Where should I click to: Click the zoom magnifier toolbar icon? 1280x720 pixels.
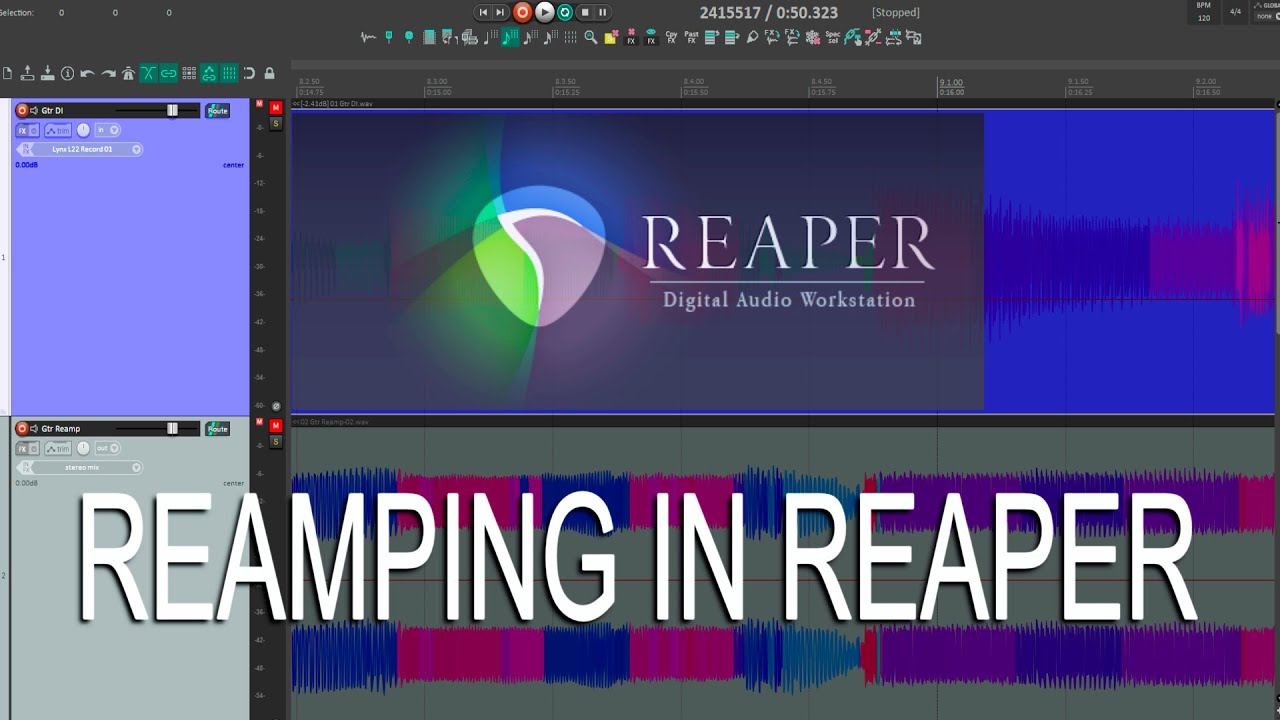[x=590, y=37]
